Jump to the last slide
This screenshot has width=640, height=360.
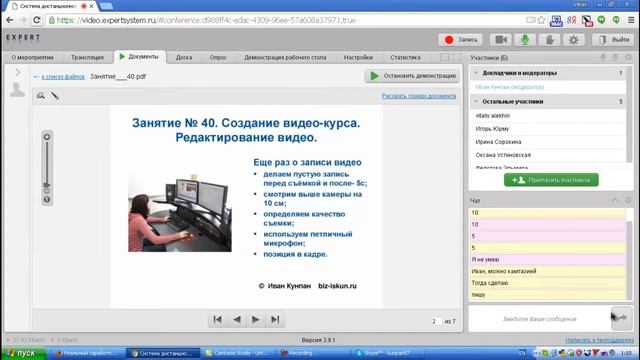pyautogui.click(x=275, y=320)
